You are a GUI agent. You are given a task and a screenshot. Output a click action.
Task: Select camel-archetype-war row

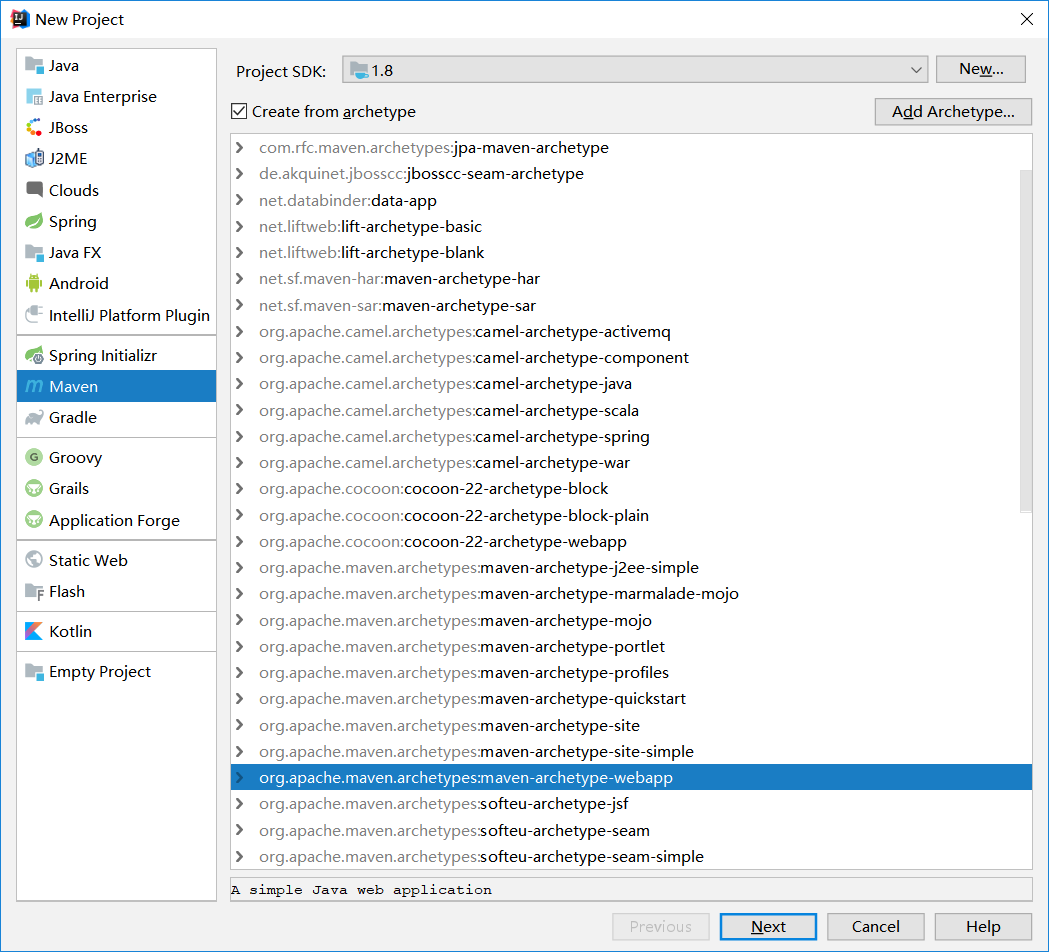click(x=631, y=462)
